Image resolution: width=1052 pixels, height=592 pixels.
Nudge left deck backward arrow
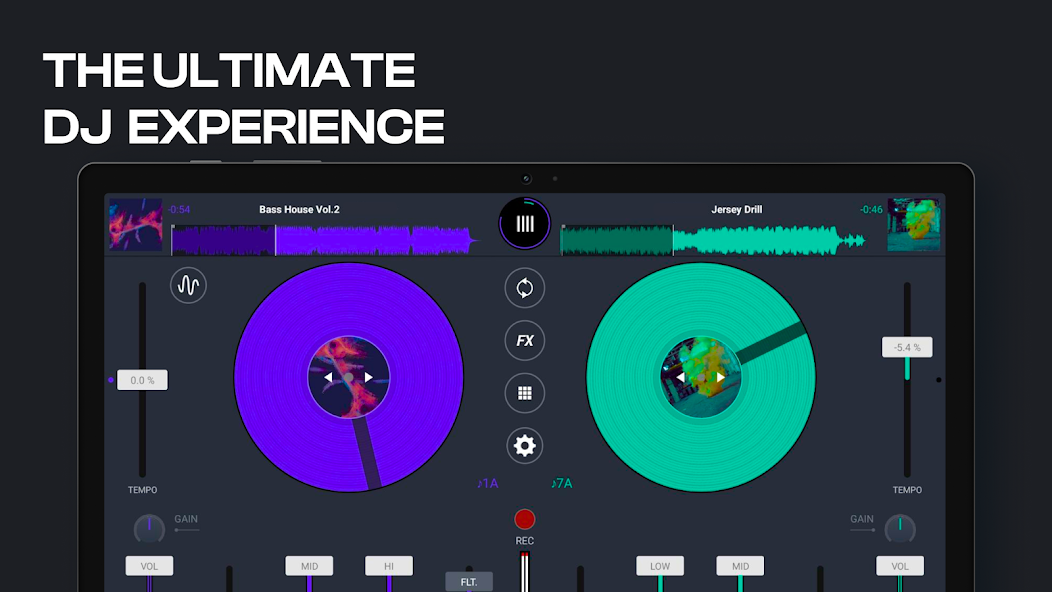[x=328, y=377]
